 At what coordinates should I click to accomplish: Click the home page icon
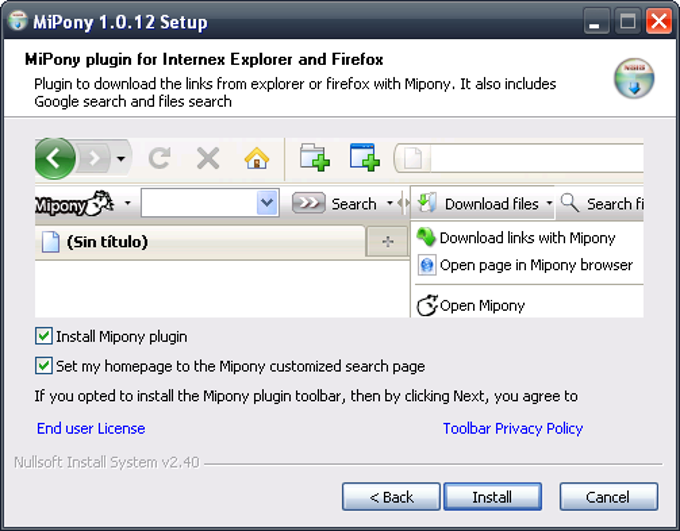pos(257,158)
